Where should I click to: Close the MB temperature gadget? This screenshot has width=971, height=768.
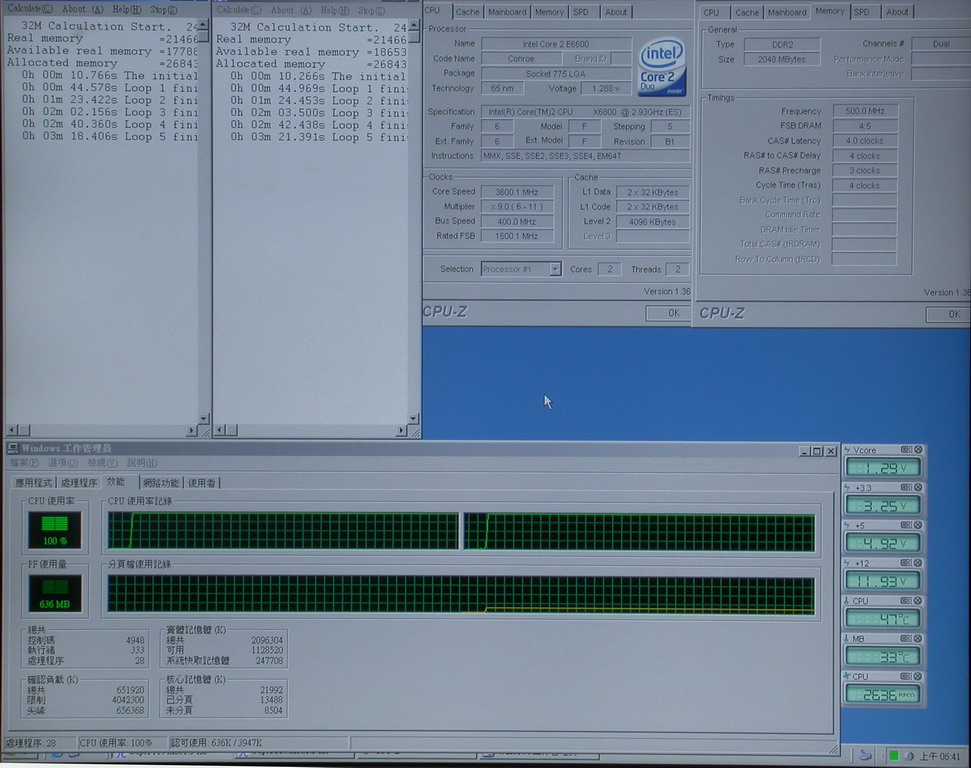(x=918, y=639)
